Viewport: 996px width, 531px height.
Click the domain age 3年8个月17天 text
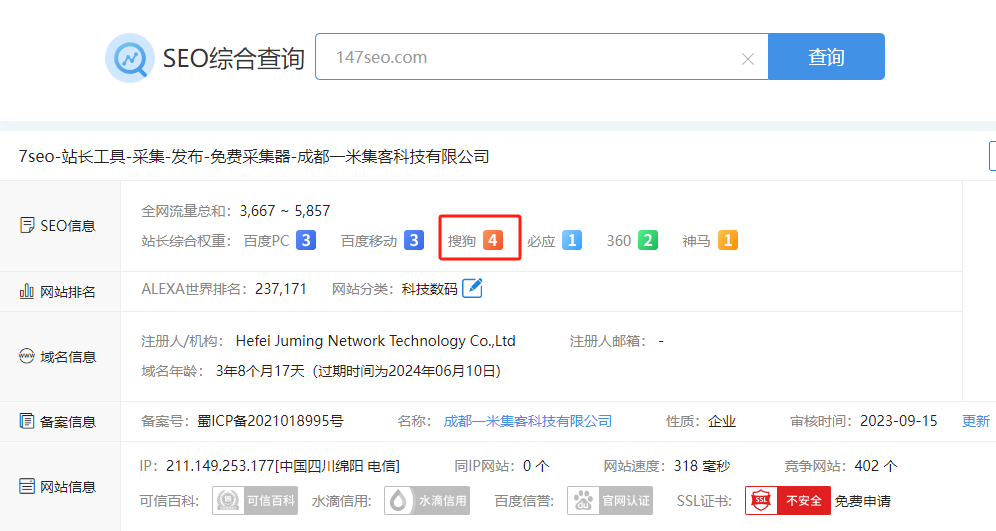260,371
